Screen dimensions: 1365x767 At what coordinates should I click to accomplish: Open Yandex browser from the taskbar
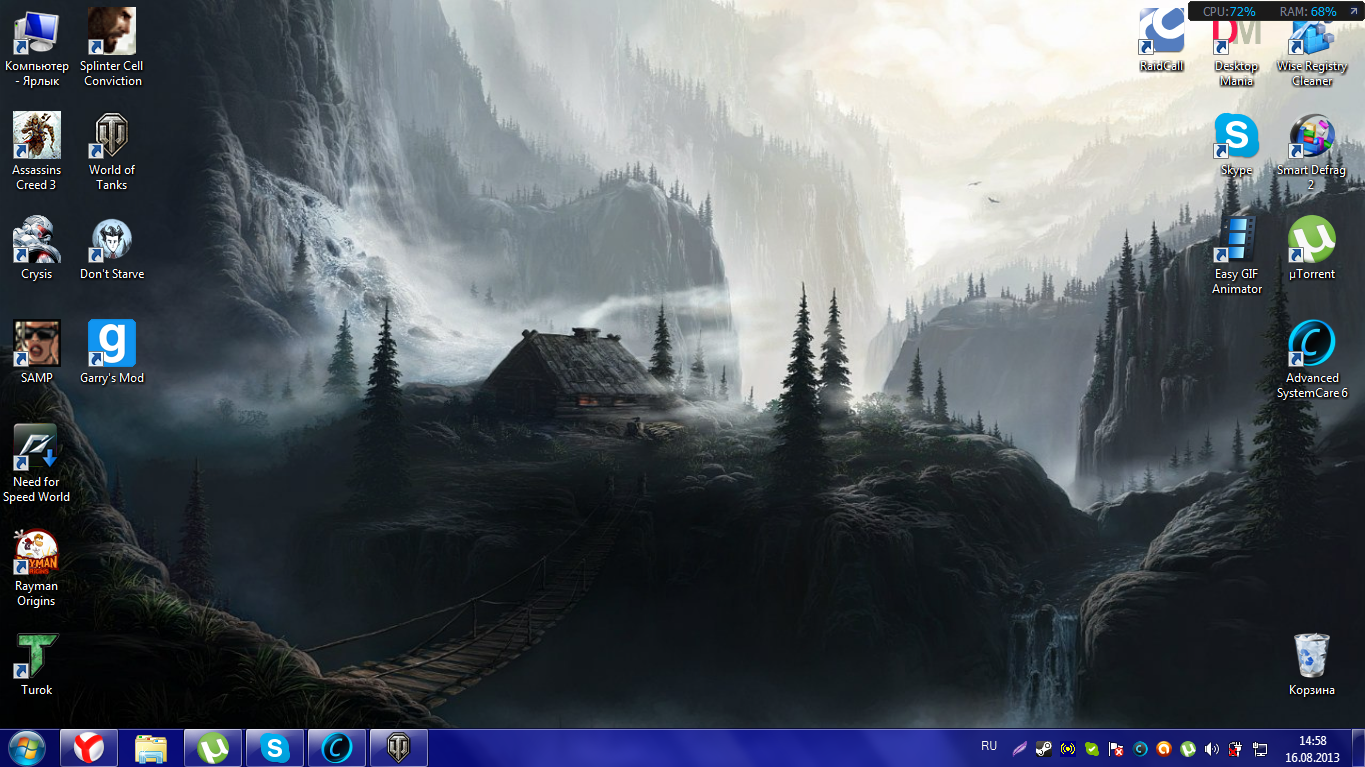(89, 748)
